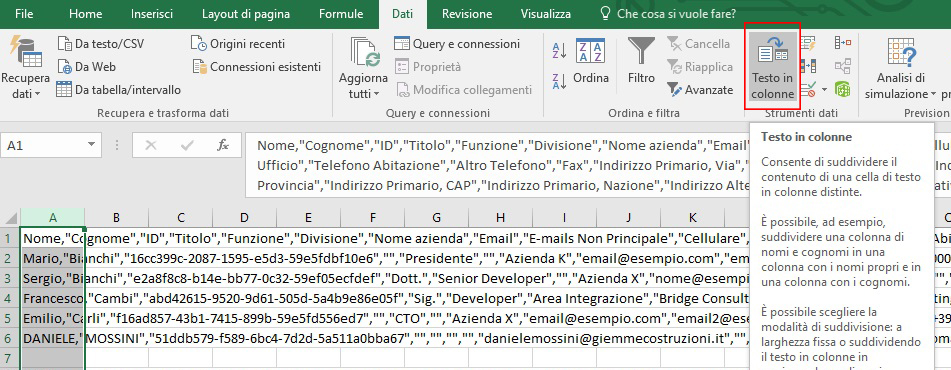This screenshot has width=951, height=370.
Task: Select the Dati tab
Action: (403, 13)
